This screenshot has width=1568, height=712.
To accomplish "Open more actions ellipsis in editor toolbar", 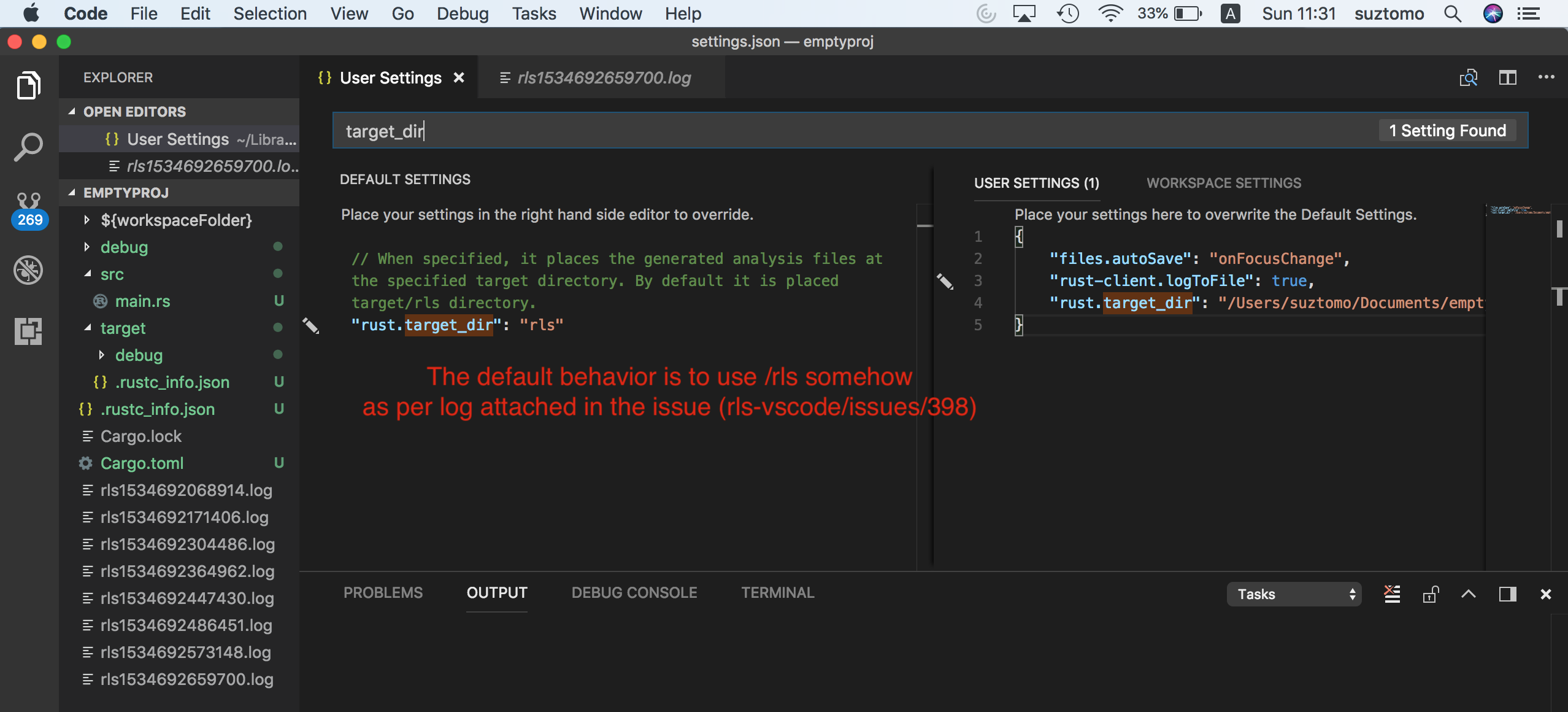I will coord(1546,78).
